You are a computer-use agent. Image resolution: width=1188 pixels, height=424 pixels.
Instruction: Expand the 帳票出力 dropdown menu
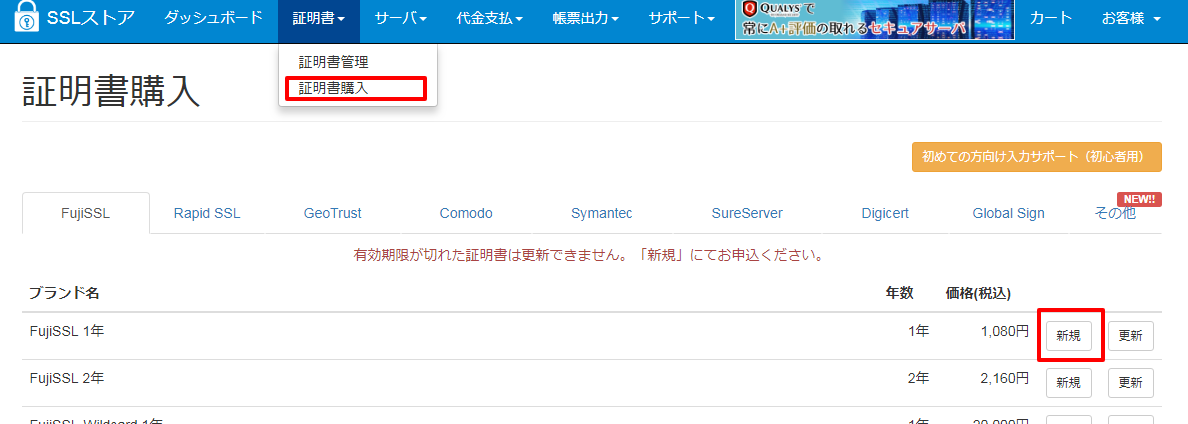click(586, 18)
